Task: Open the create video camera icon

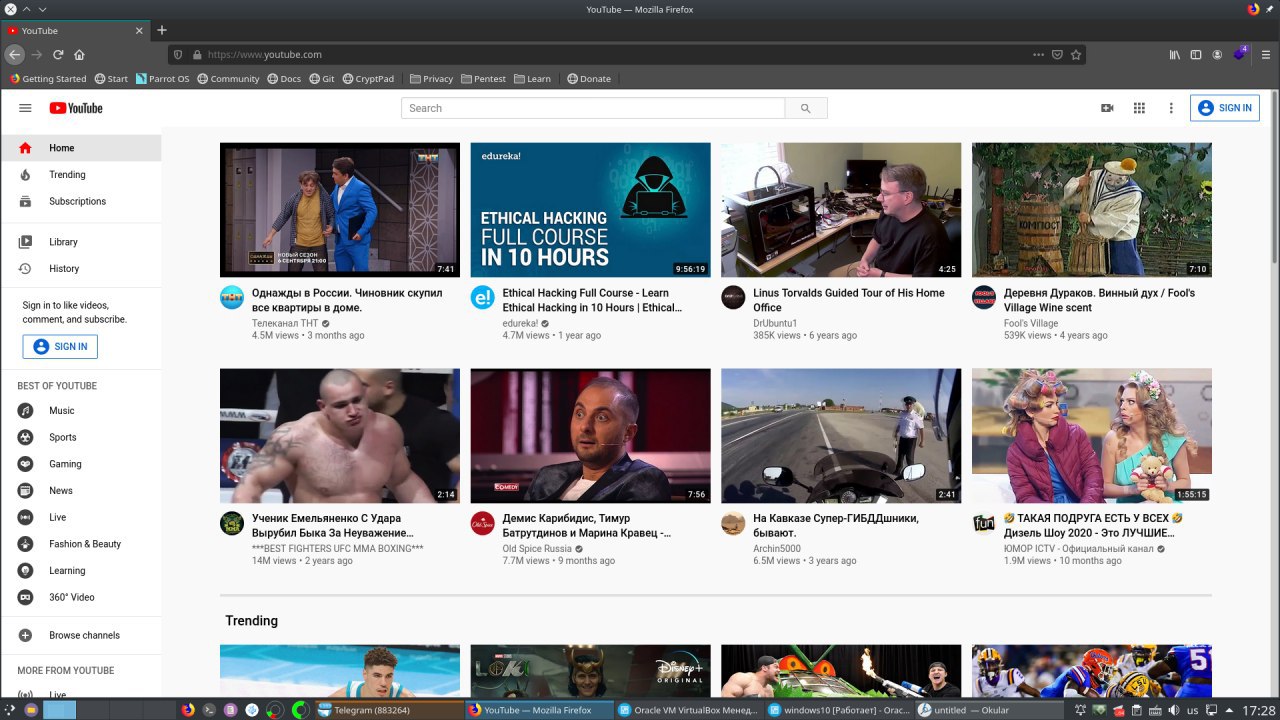Action: 1107,108
